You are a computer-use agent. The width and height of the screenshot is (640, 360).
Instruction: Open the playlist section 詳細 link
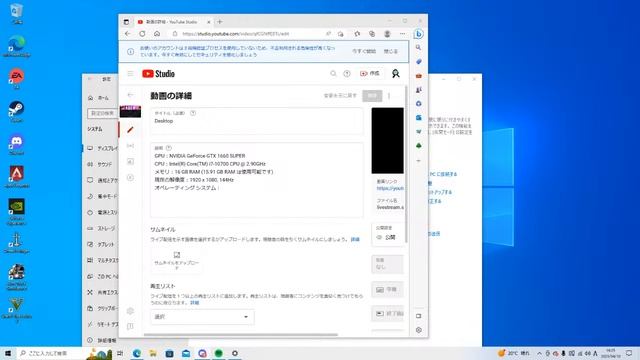pyautogui.click(x=195, y=303)
